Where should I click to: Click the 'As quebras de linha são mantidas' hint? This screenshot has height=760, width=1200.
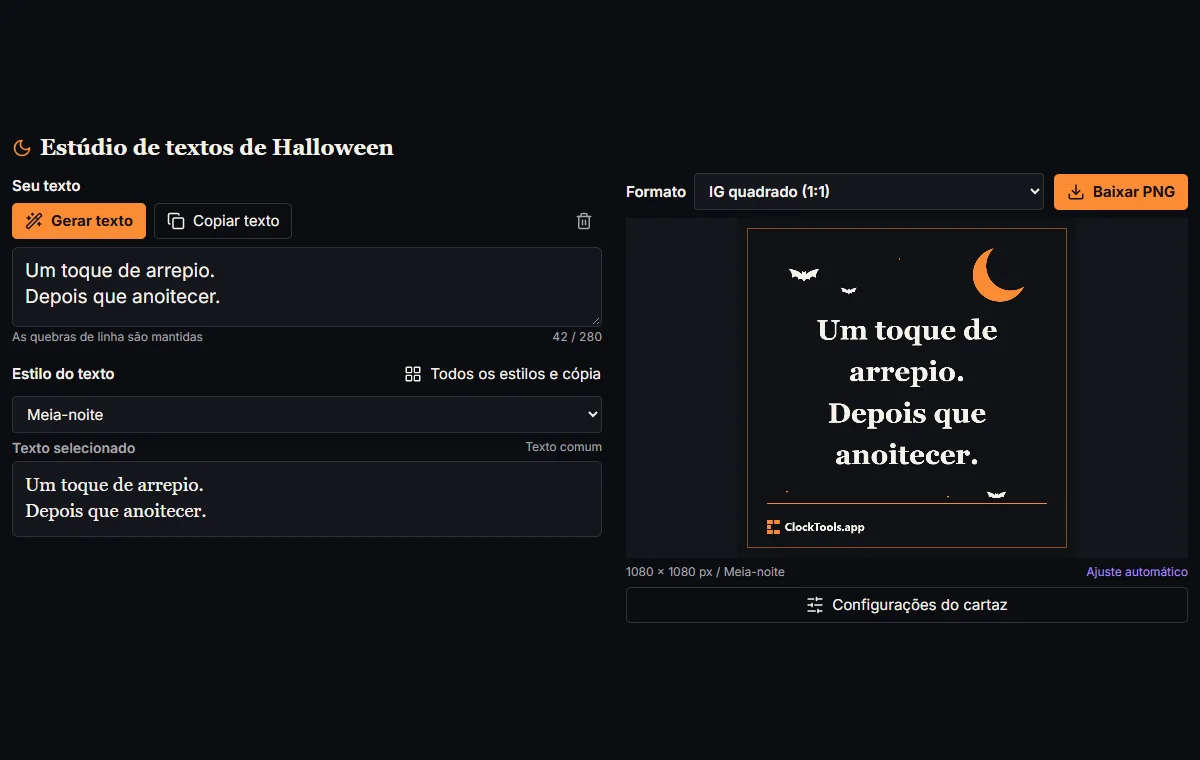[107, 337]
